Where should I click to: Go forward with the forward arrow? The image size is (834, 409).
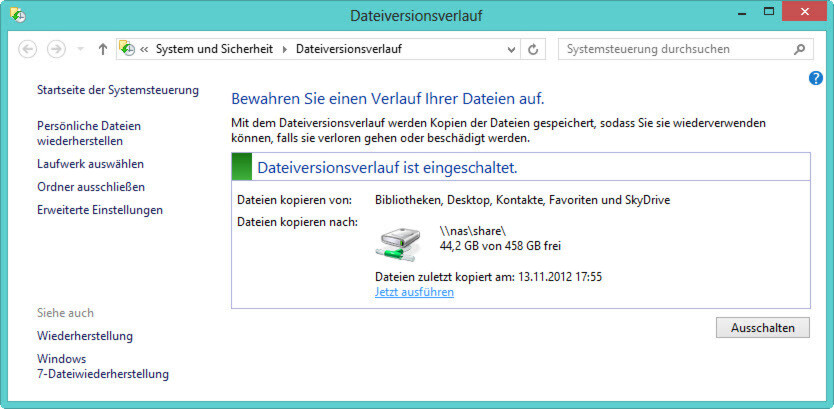56,49
